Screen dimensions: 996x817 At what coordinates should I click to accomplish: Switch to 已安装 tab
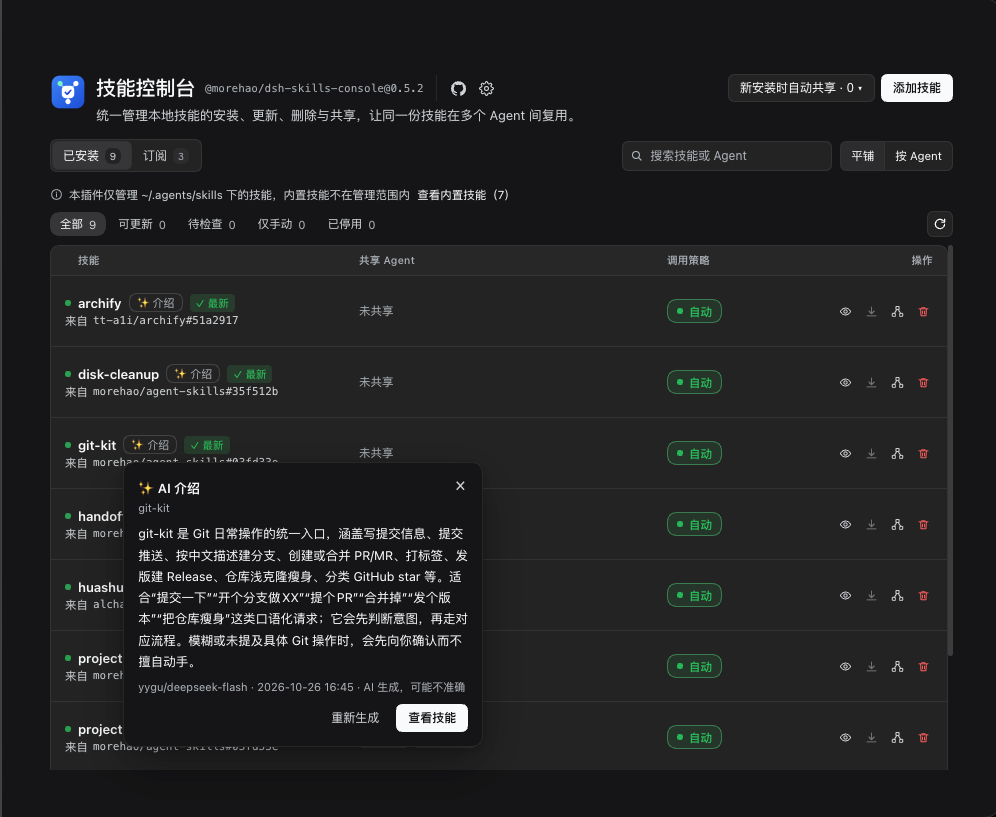91,156
